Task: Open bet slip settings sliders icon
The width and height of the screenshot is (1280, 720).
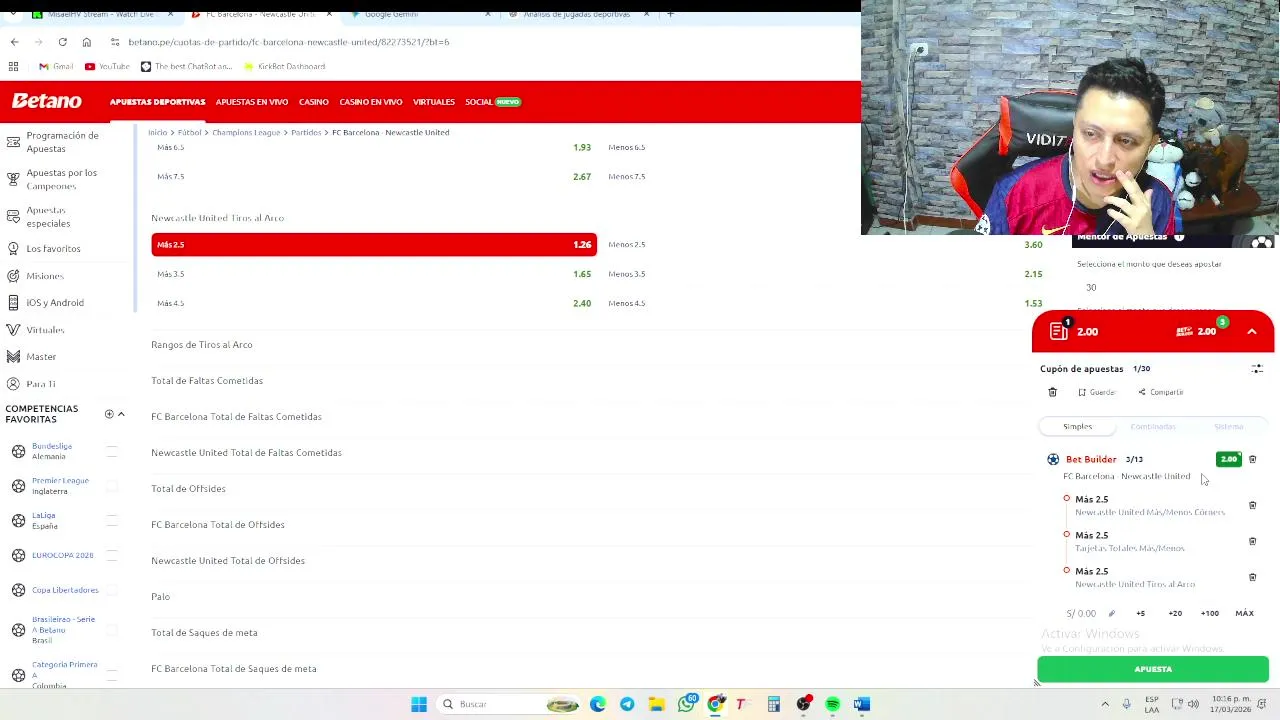Action: (1257, 368)
